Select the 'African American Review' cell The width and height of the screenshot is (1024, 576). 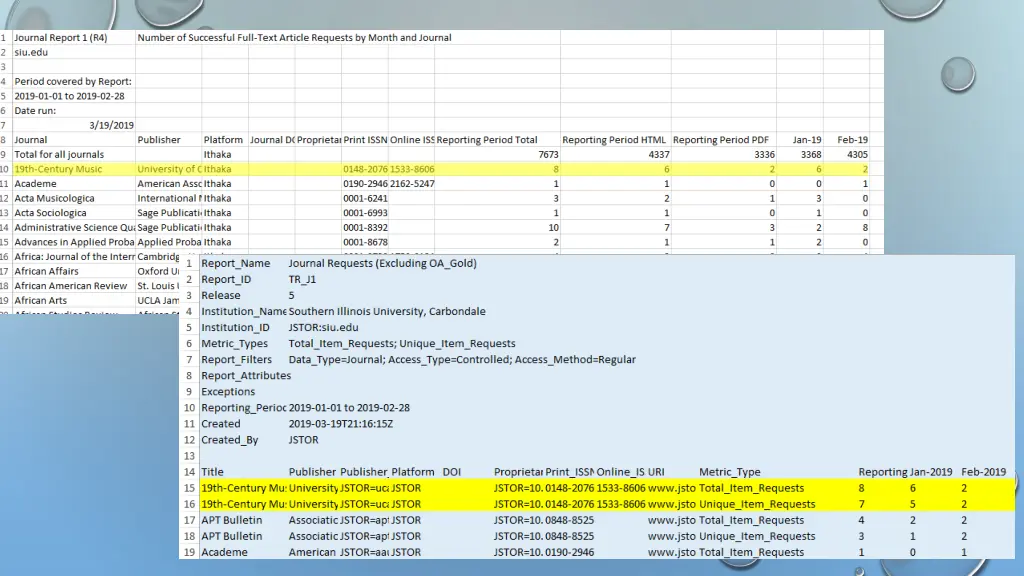71,286
